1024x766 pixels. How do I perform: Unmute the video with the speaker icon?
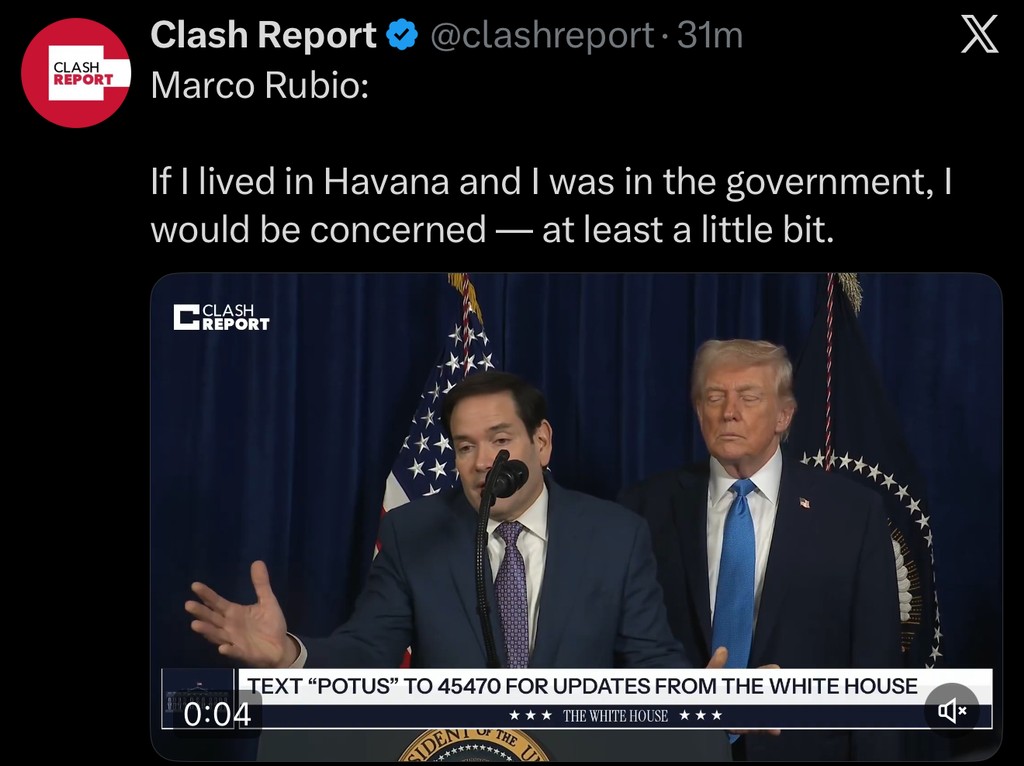click(951, 711)
